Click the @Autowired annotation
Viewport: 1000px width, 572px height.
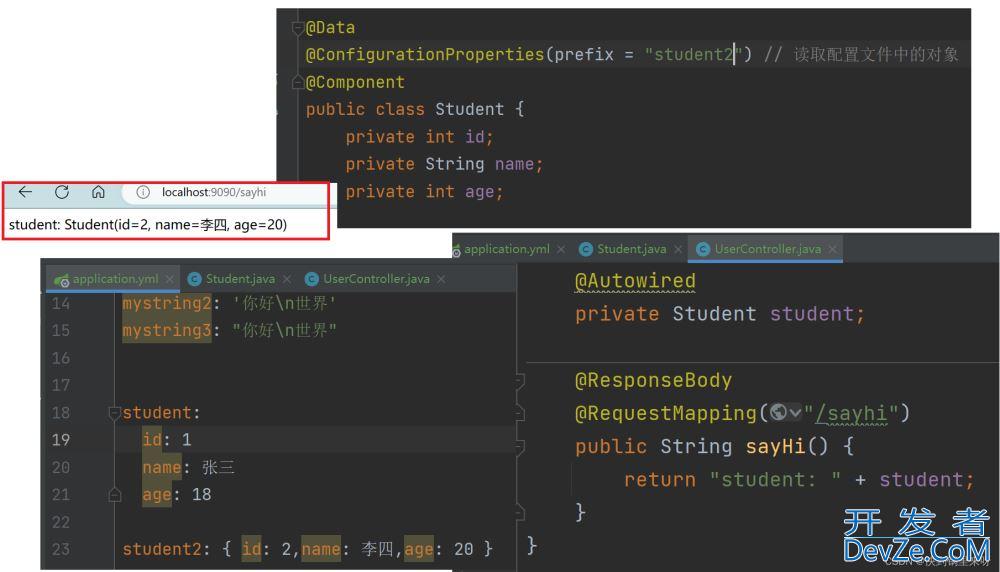tap(635, 281)
